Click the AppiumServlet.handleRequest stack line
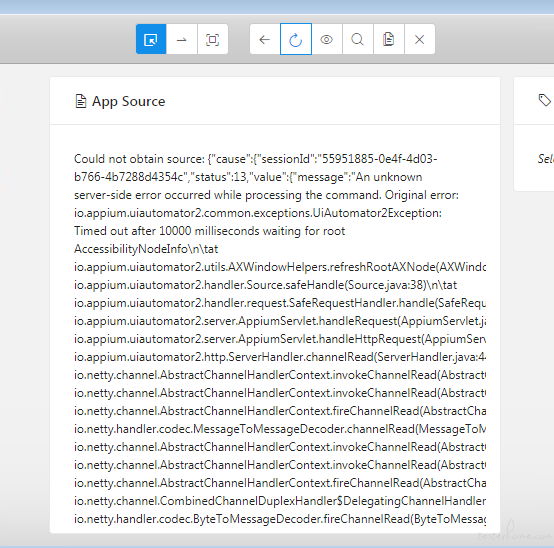Viewport: 554px width, 548px height. pos(280,321)
